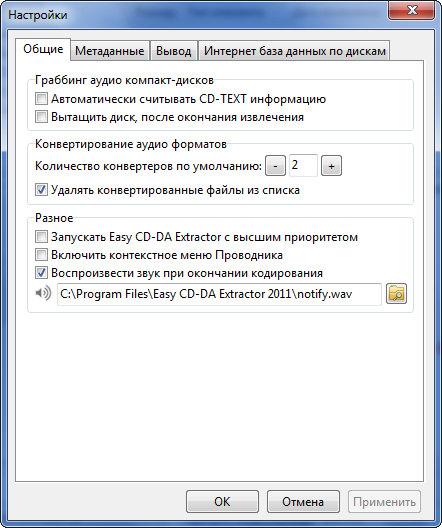Open the Метаданные tab
This screenshot has height=528, width=442.
coord(110,51)
